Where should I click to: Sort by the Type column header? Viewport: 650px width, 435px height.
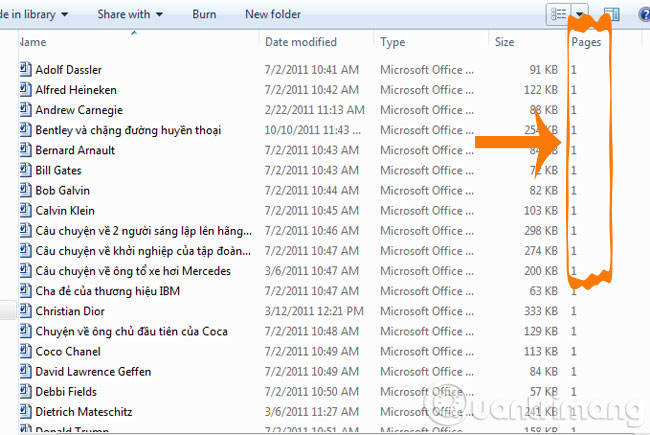click(393, 42)
